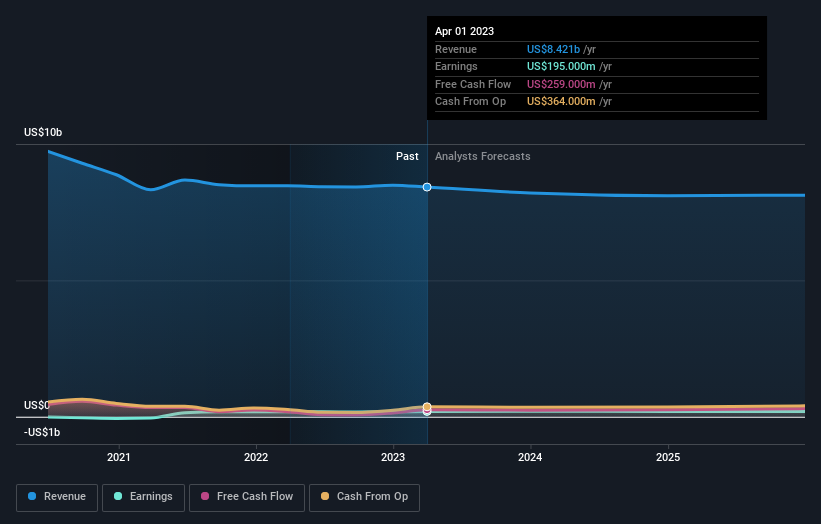Click the US$195.000m earnings value

point(561,66)
